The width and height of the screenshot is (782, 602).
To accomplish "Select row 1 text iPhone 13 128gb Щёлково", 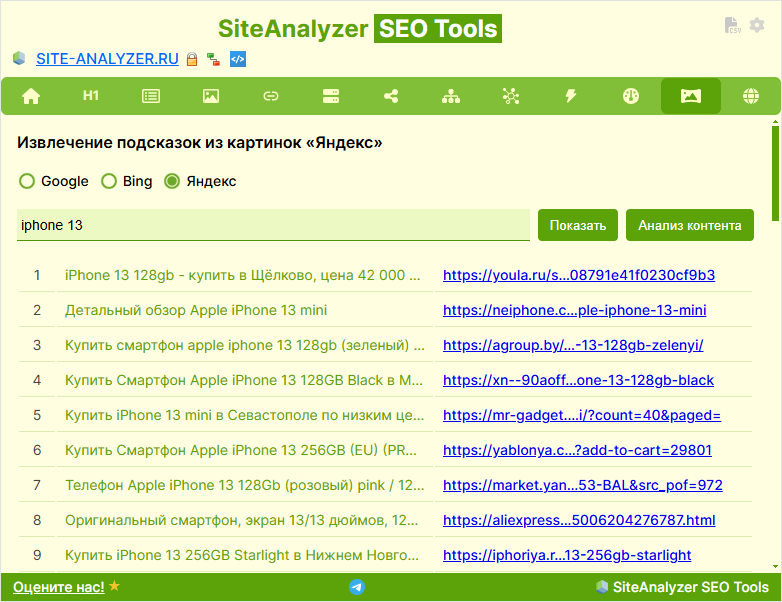I will (x=242, y=275).
